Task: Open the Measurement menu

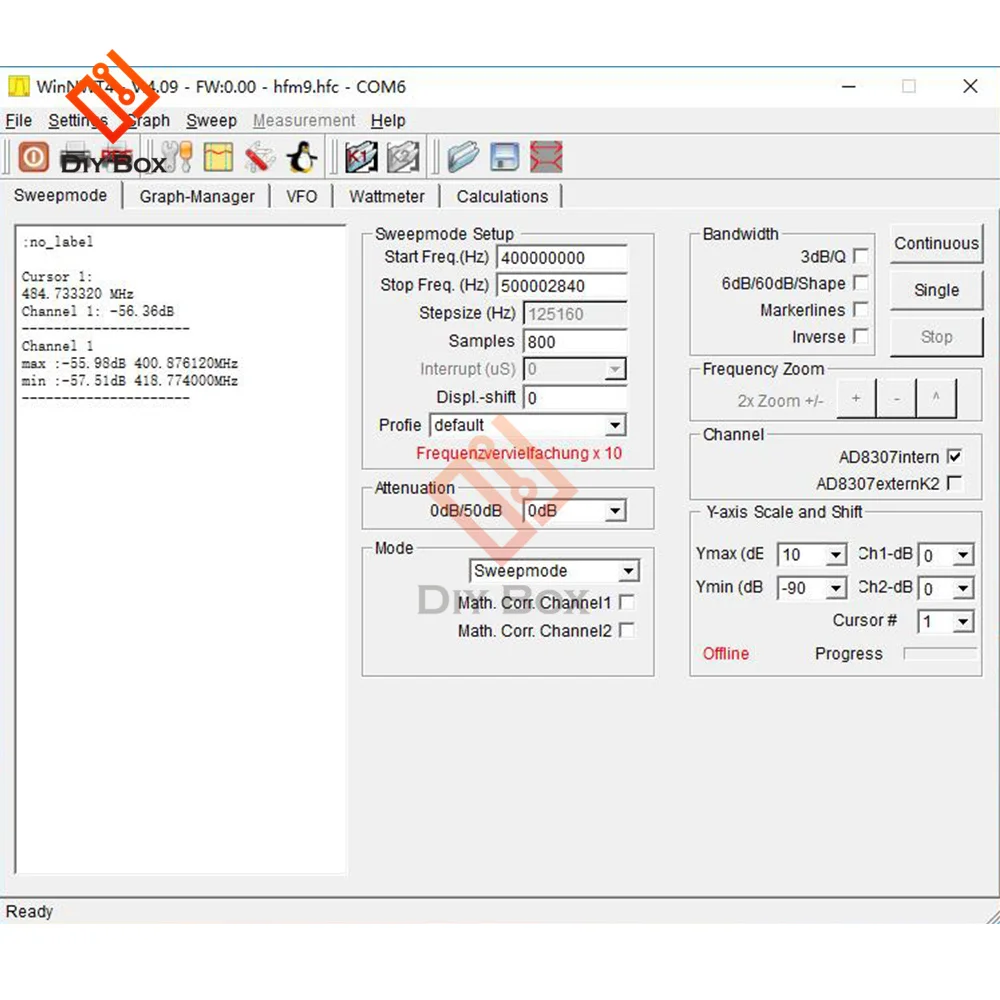Action: point(304,121)
